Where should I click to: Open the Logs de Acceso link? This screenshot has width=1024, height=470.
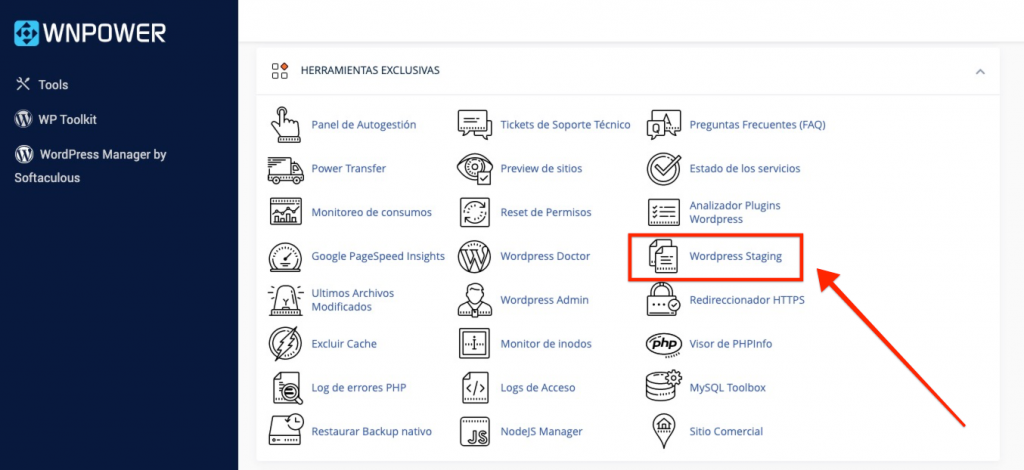coord(538,388)
